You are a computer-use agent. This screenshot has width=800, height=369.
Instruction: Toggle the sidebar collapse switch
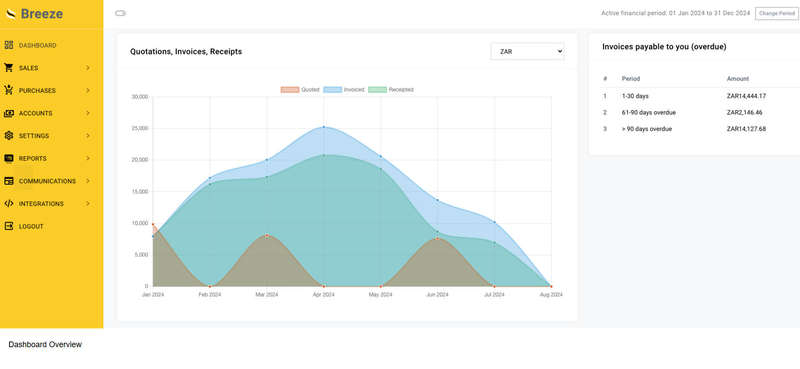click(x=120, y=13)
